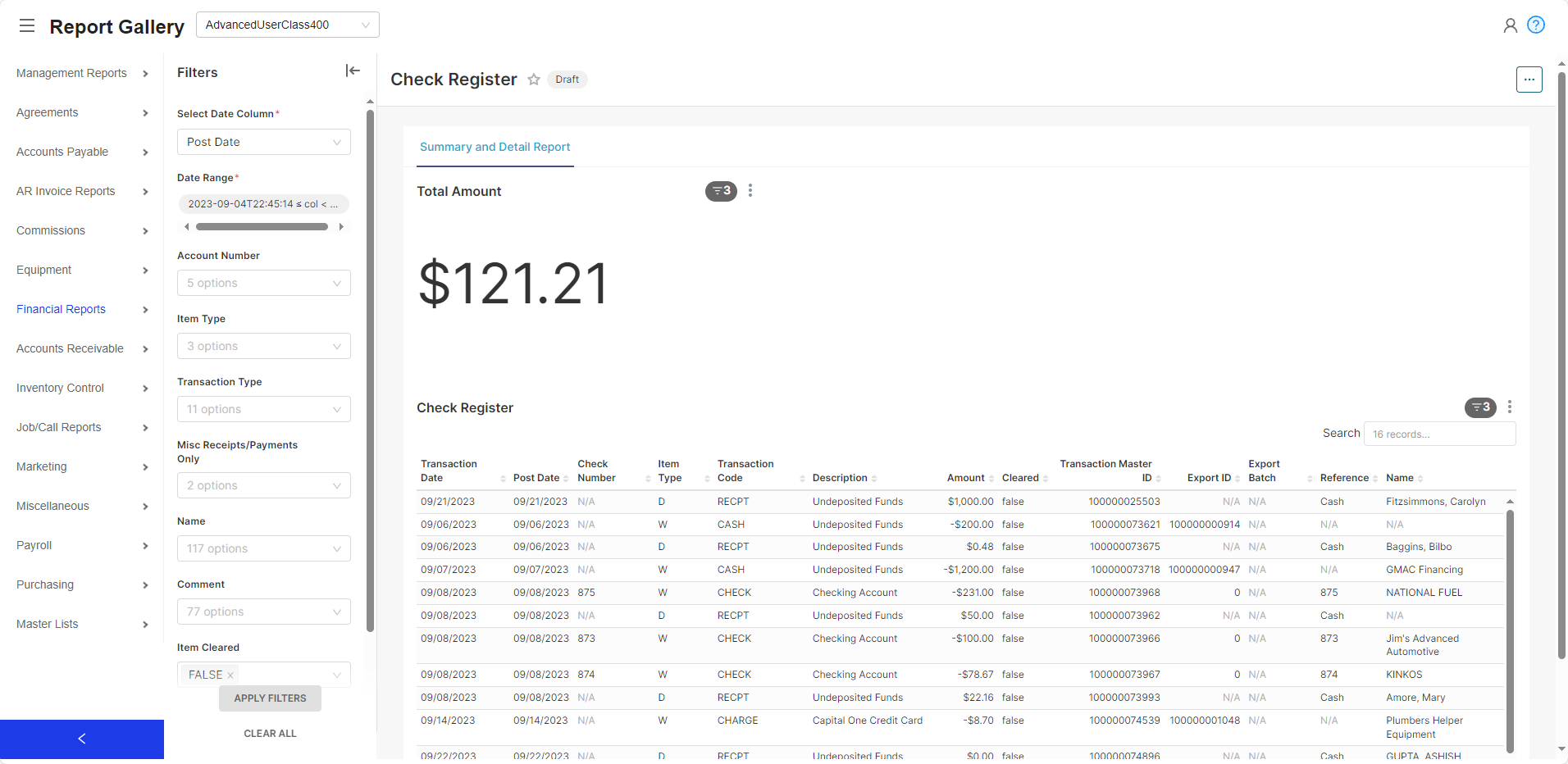Sort by Transaction Date column icon
This screenshot has height=764, width=1568.
click(503, 479)
